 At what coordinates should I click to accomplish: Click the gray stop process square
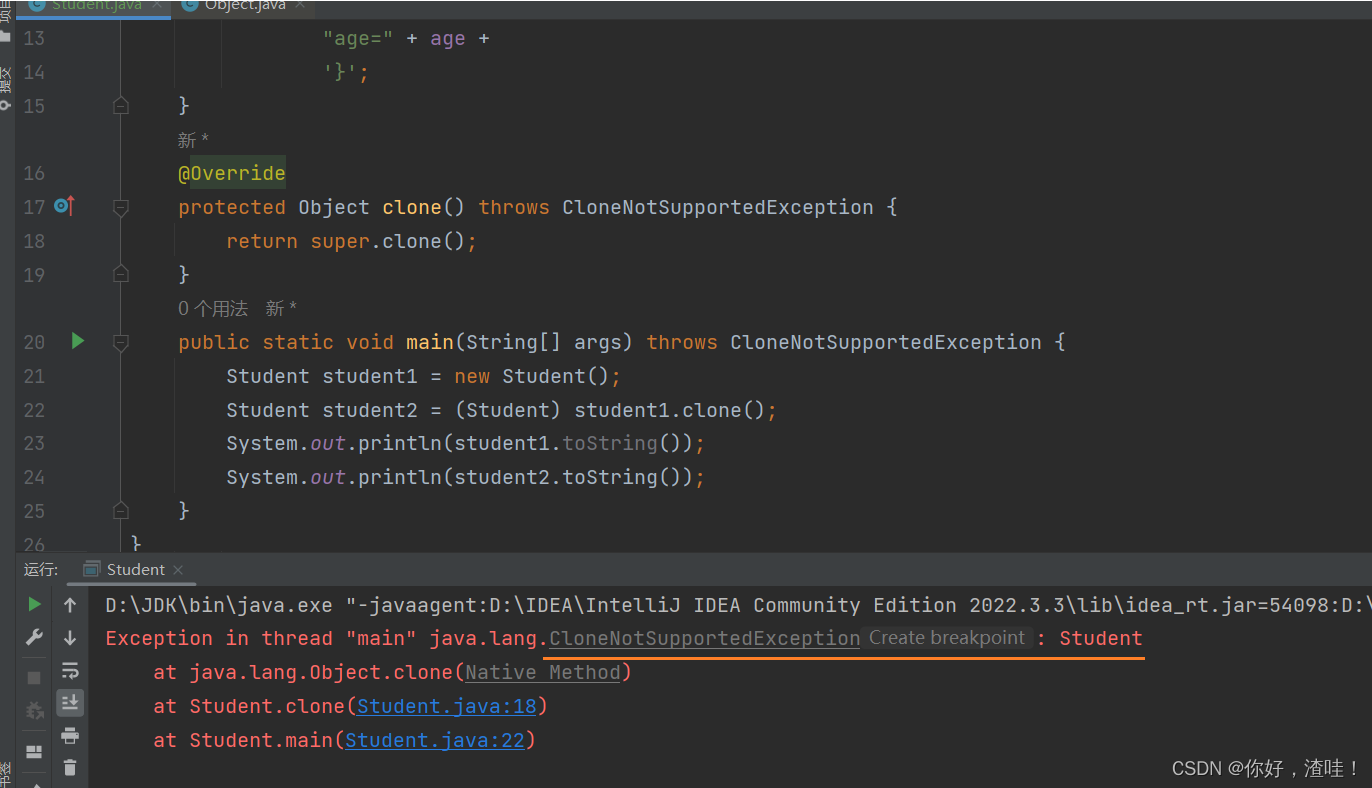[35, 677]
